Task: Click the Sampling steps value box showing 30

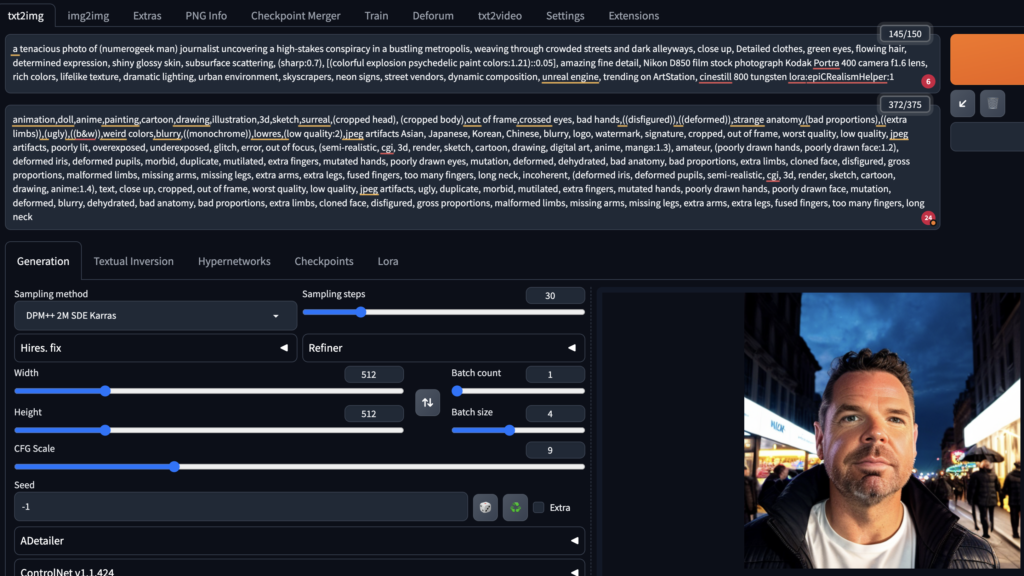Action: click(x=555, y=296)
